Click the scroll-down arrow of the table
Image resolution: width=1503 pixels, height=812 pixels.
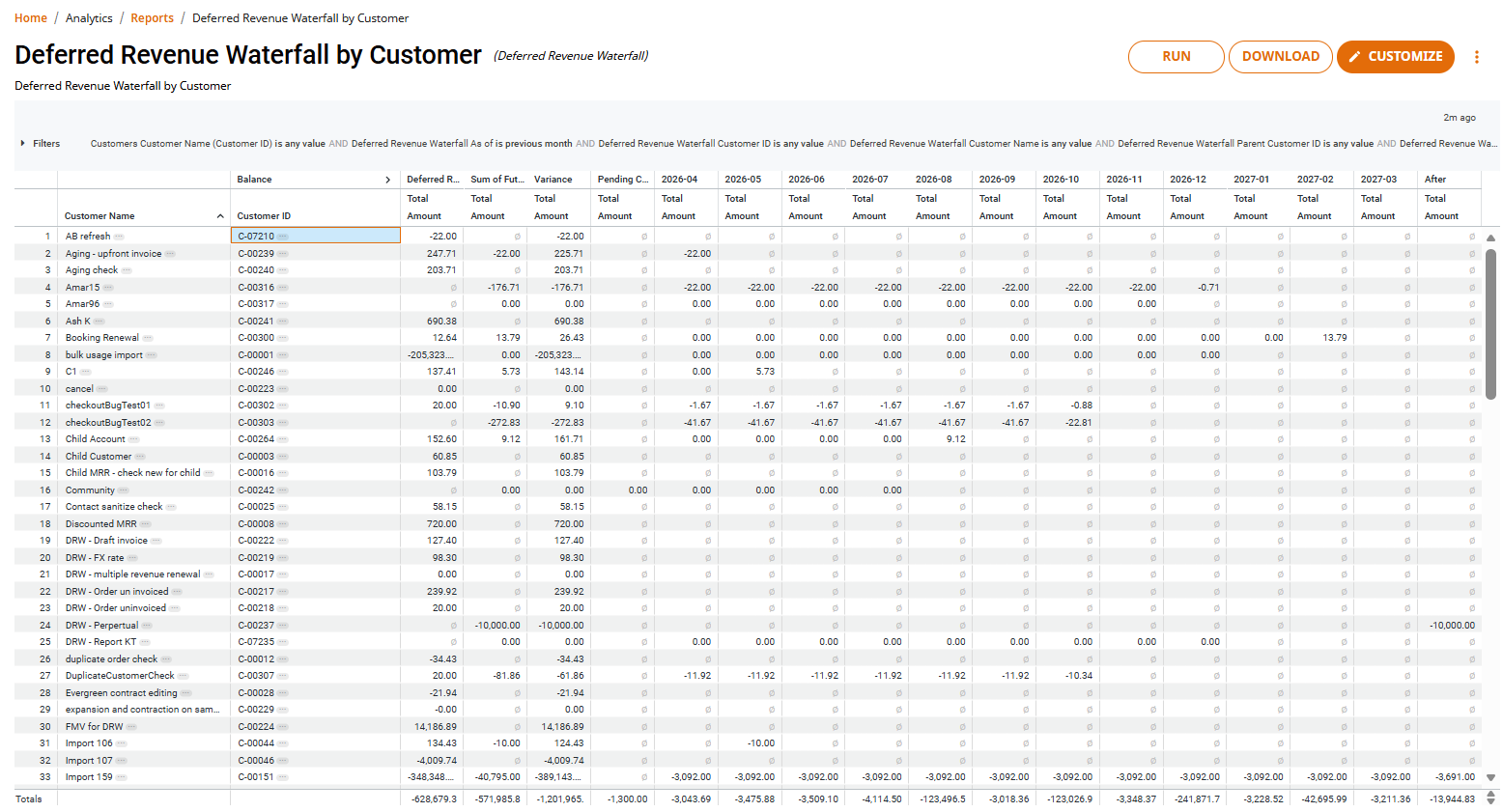click(x=1490, y=777)
